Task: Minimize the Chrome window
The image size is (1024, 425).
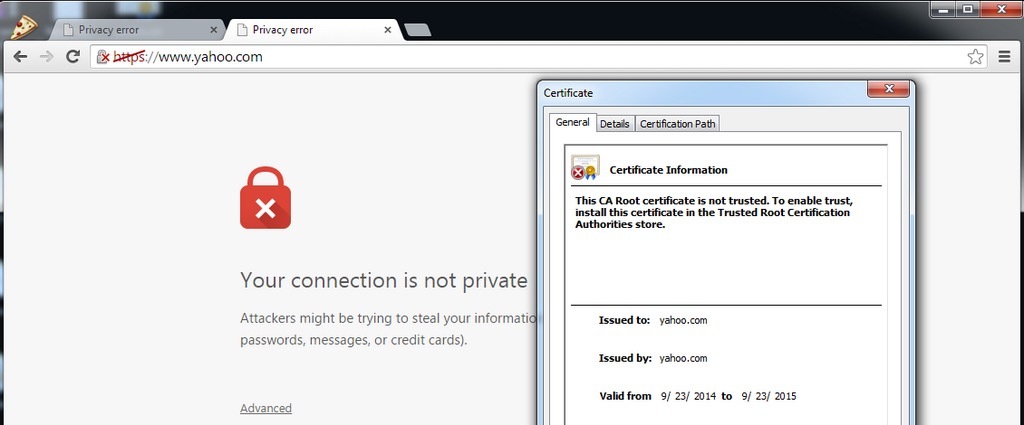Action: click(943, 9)
